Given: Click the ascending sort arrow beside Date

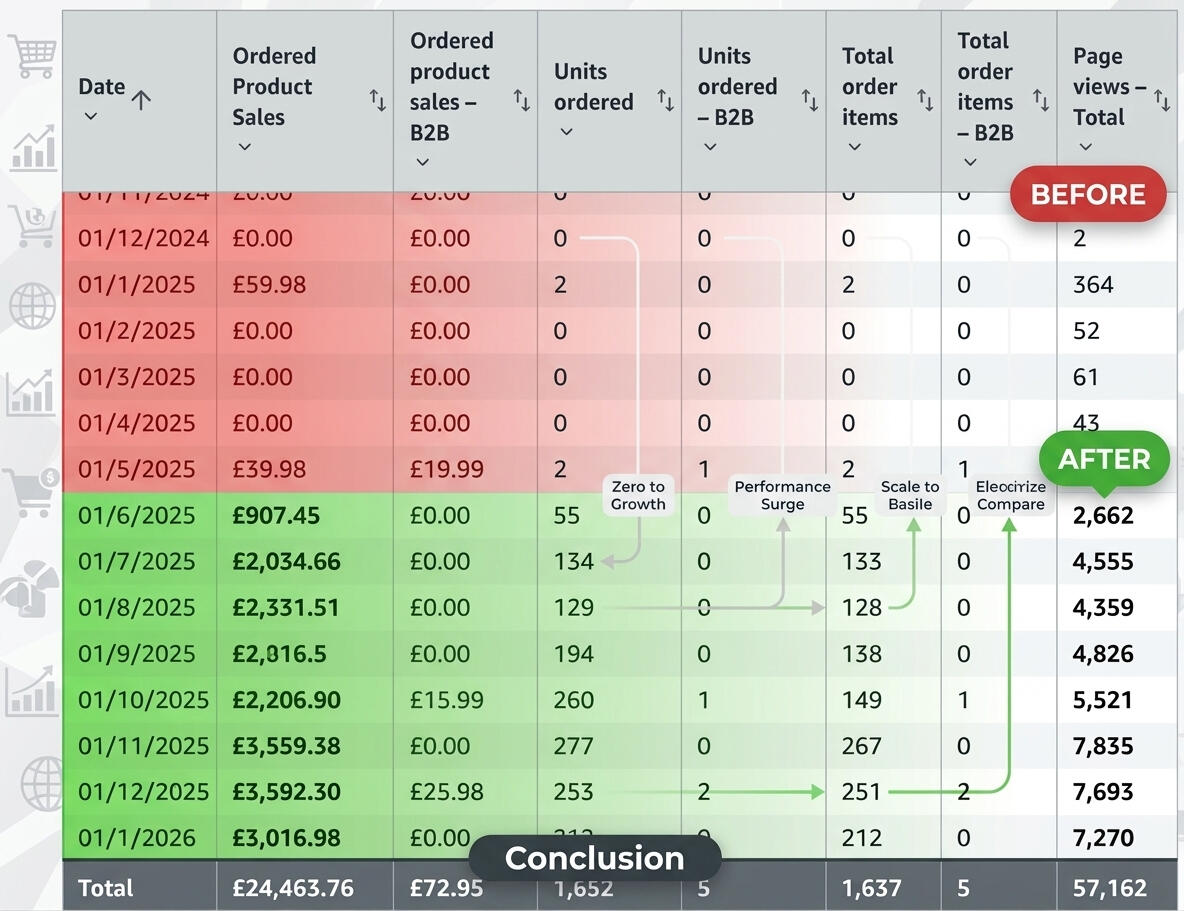Looking at the screenshot, I should (x=141, y=99).
